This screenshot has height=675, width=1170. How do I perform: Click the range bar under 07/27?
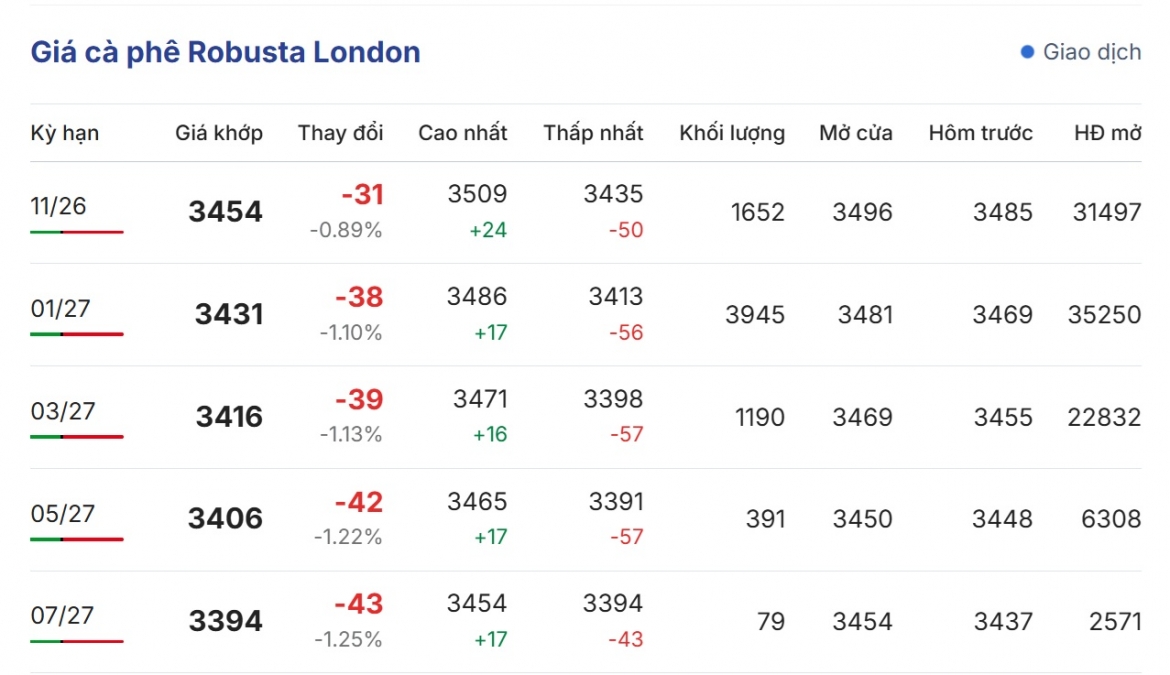(77, 641)
